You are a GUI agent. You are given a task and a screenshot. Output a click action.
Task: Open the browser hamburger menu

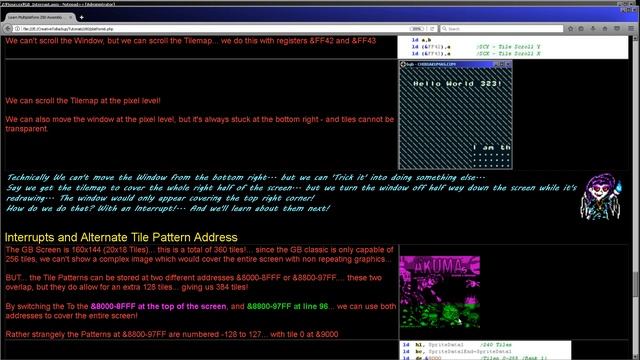coord(631,29)
